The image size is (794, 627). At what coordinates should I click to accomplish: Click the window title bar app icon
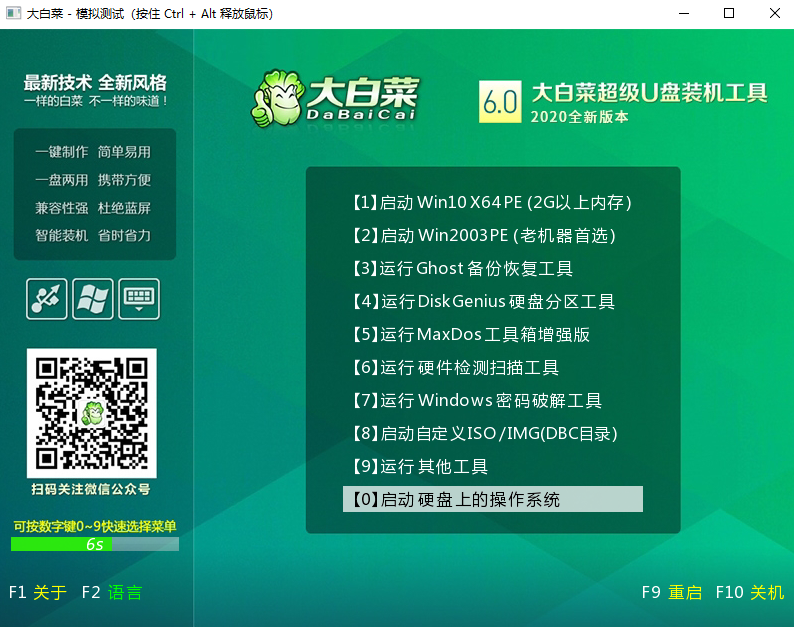pos(13,13)
